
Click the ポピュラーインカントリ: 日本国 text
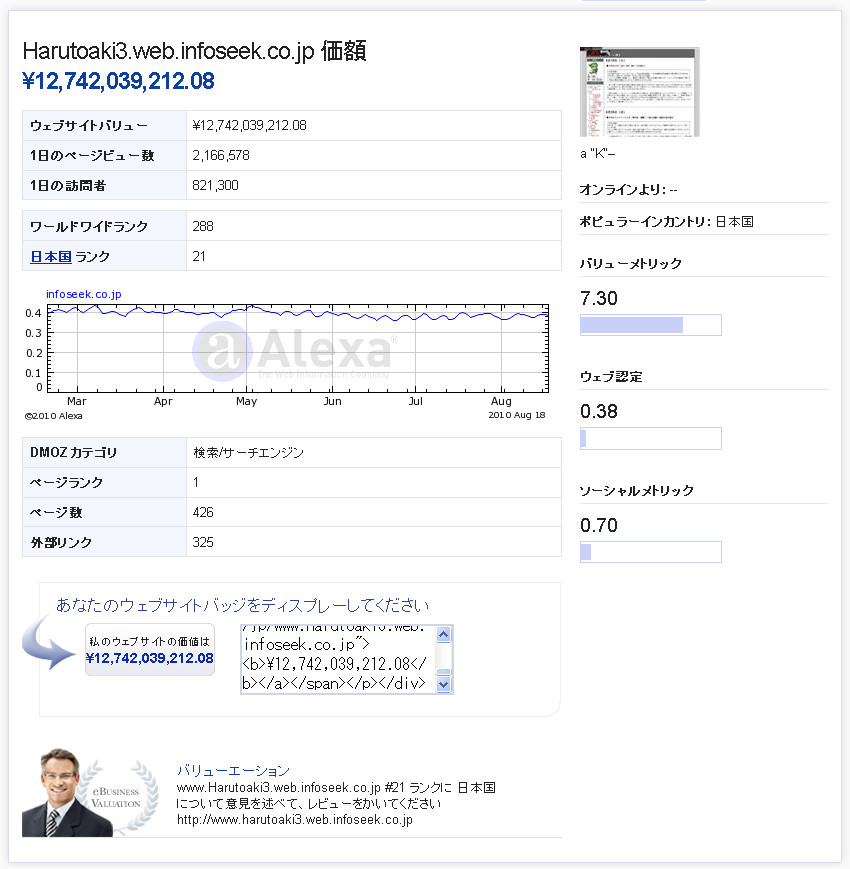[x=667, y=222]
